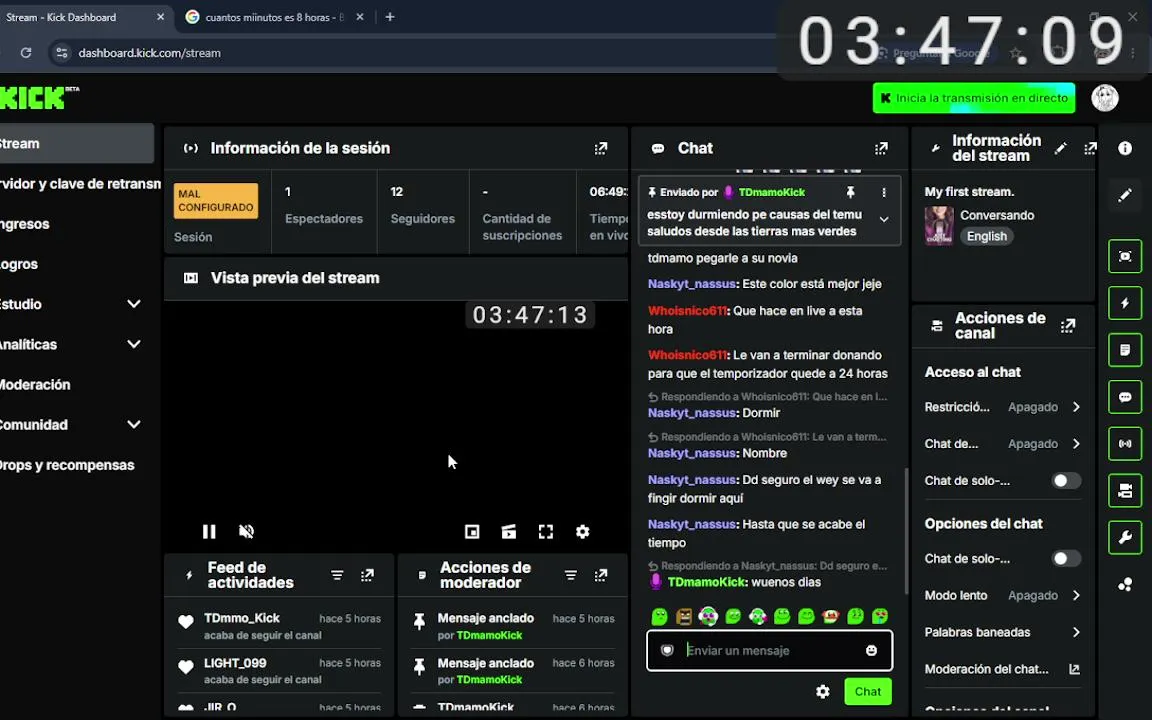Click Inicia la transmisión en directo button
The width and height of the screenshot is (1152, 720).
pos(973,98)
